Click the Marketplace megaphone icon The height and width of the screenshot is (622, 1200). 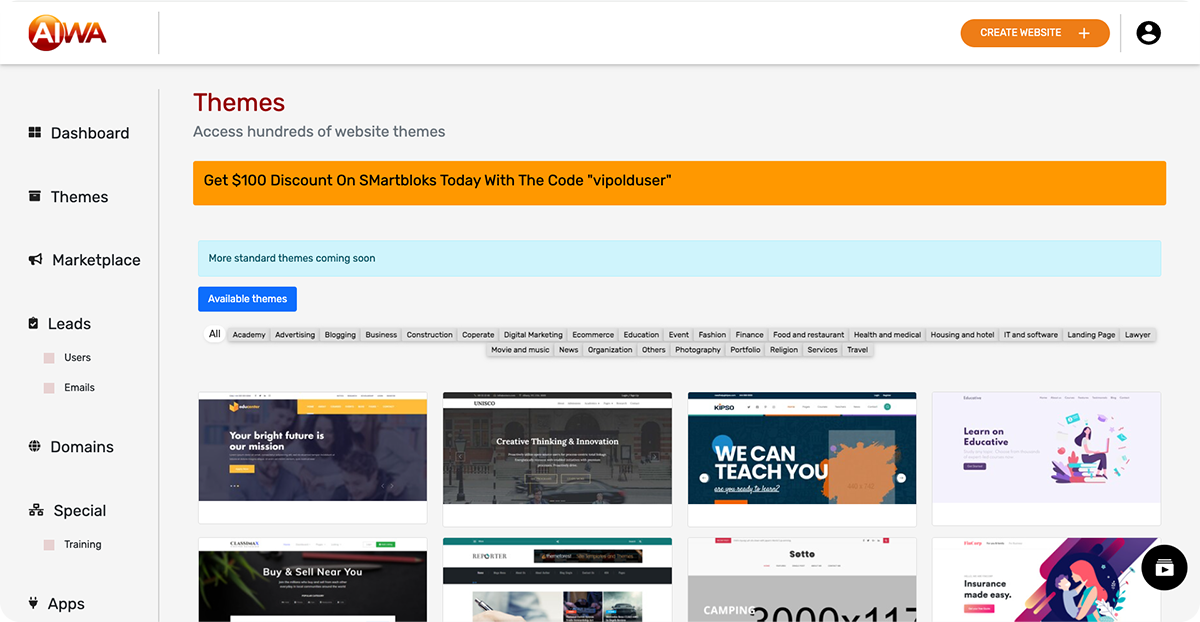coord(35,260)
